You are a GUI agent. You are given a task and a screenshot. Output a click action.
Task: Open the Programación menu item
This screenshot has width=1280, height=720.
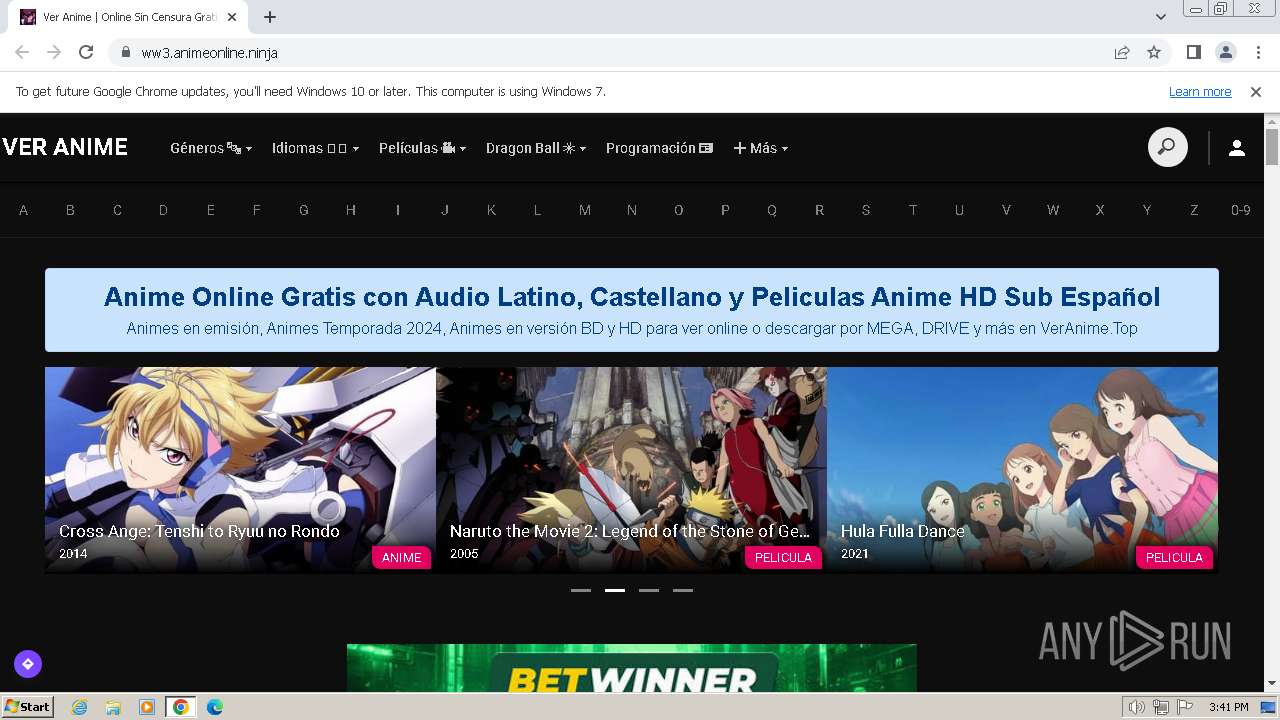tap(659, 148)
